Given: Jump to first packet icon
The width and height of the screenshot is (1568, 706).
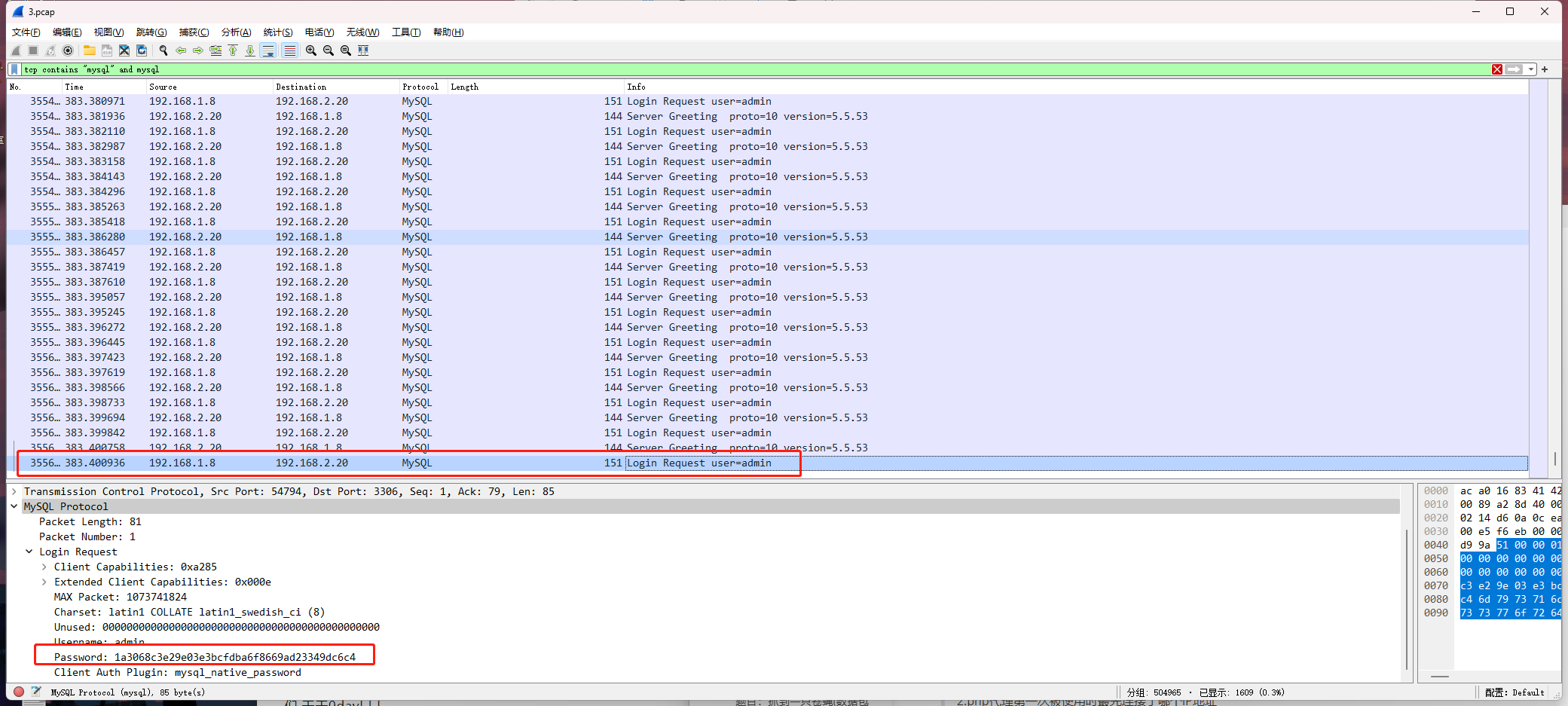Looking at the screenshot, I should point(233,50).
